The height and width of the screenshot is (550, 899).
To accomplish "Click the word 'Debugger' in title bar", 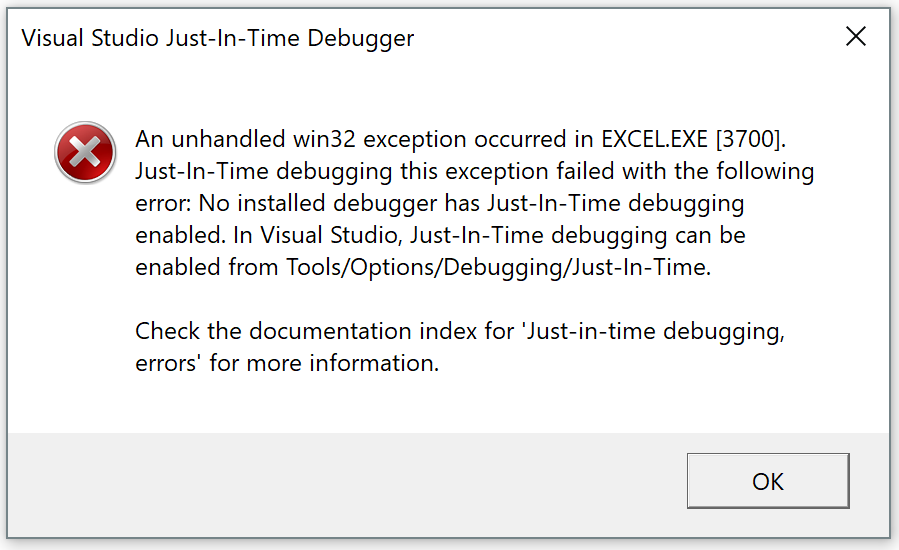I will pos(361,40).
